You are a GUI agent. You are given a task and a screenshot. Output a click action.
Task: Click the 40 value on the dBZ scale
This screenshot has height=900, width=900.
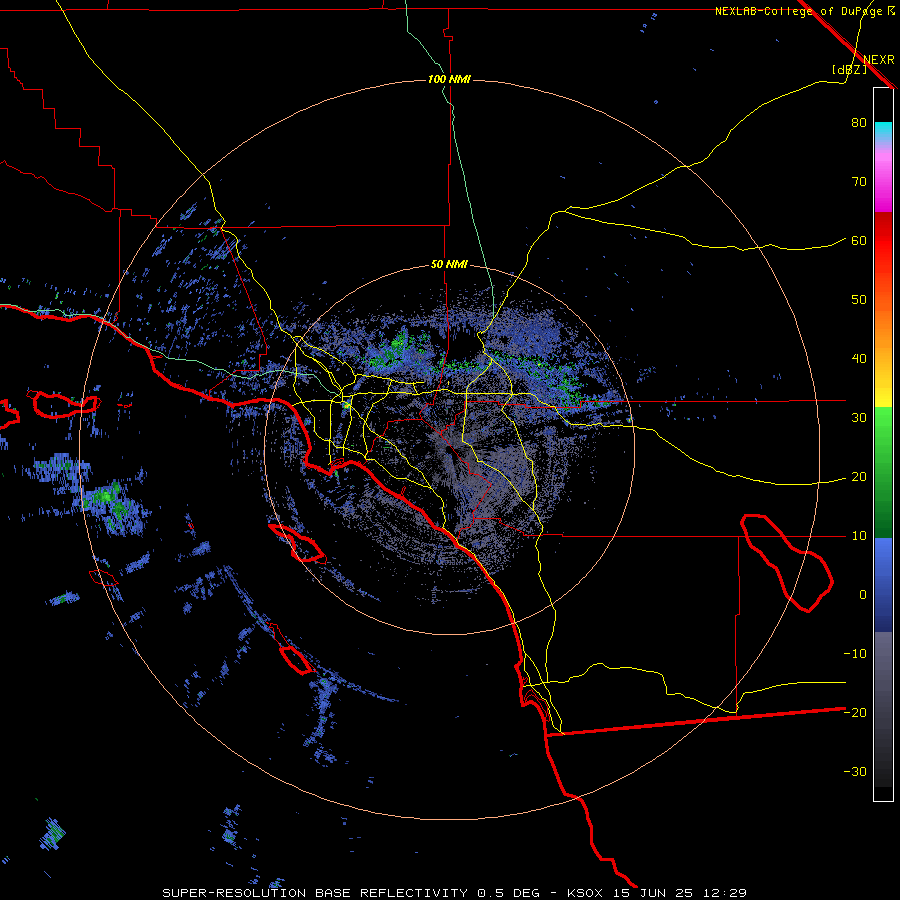click(x=859, y=359)
